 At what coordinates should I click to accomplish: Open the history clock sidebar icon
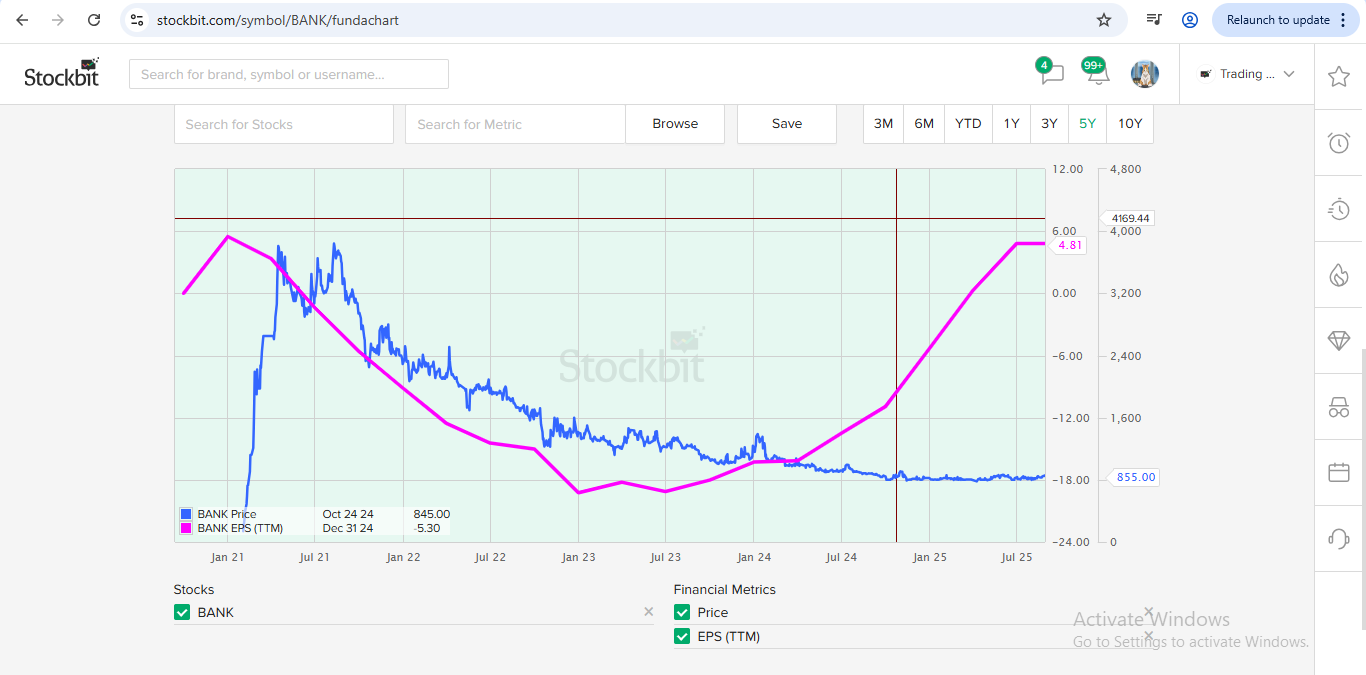(x=1339, y=209)
